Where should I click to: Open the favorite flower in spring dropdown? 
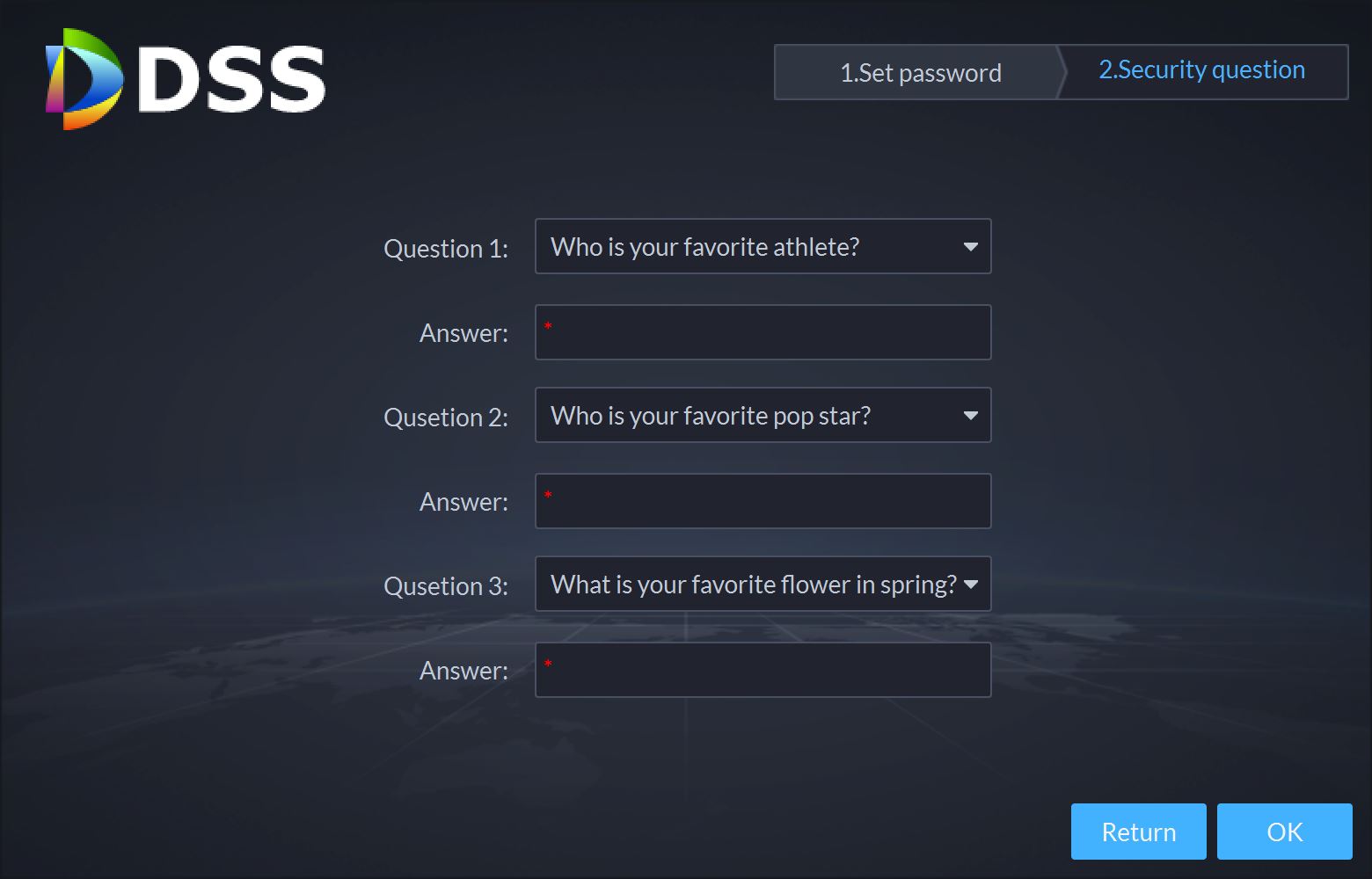[748, 585]
